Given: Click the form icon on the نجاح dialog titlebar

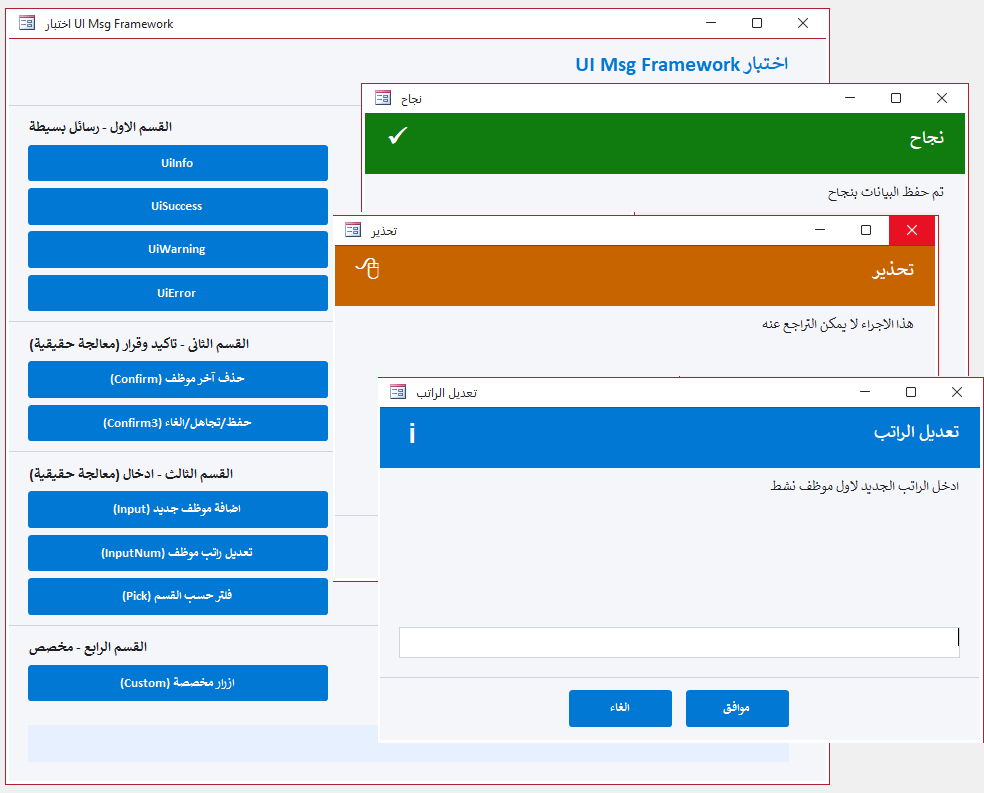Looking at the screenshot, I should coord(383,98).
